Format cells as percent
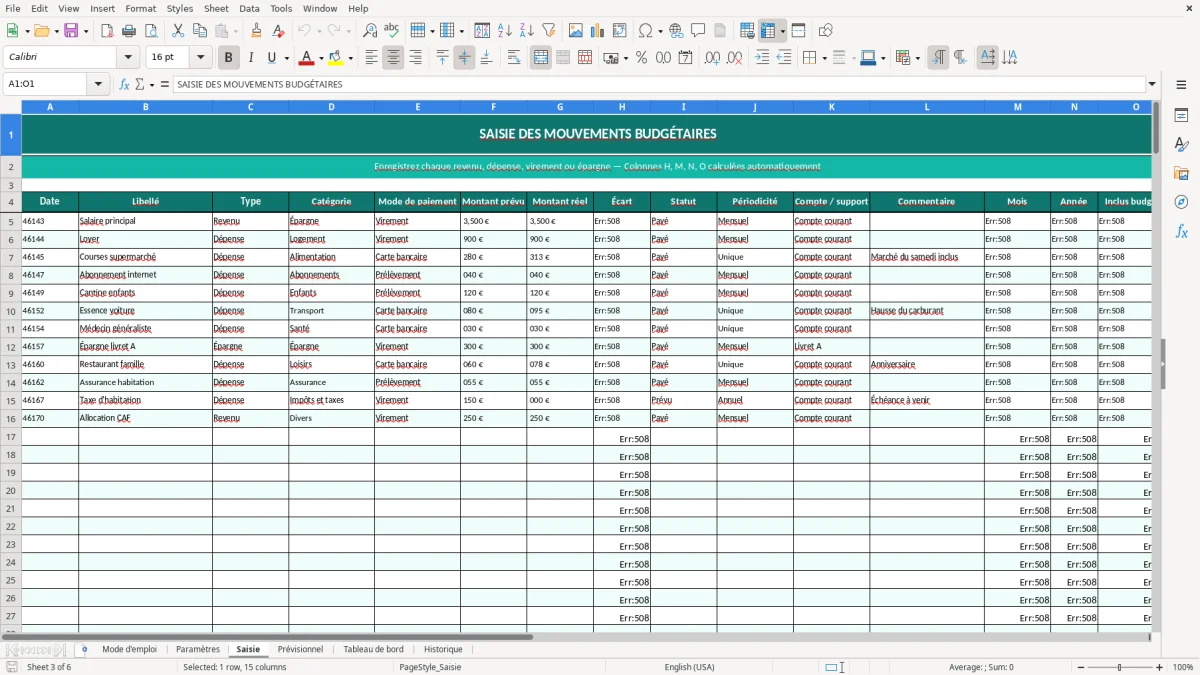1200x675 pixels. click(641, 58)
